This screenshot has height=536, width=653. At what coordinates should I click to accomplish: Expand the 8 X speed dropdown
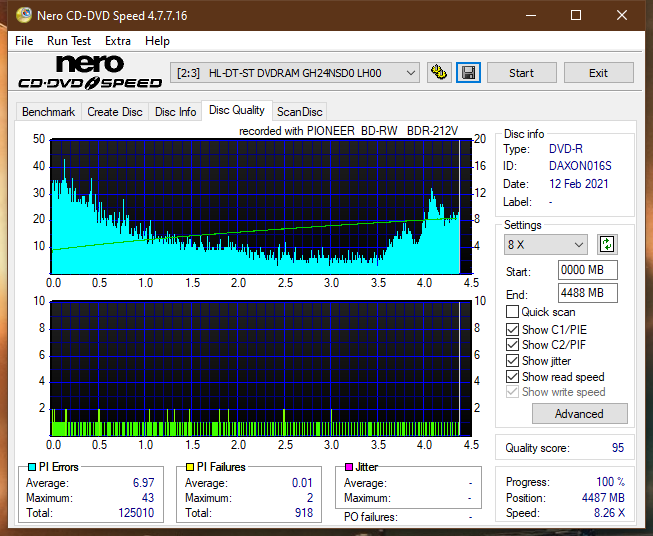546,244
